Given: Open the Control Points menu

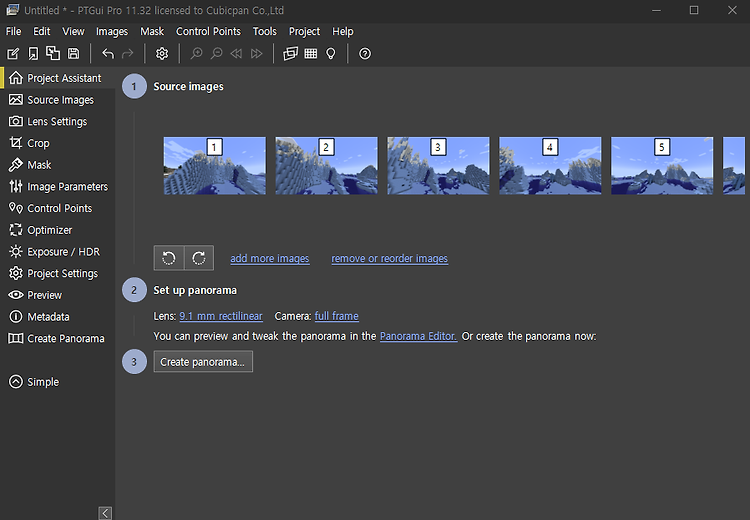Looking at the screenshot, I should point(209,32).
